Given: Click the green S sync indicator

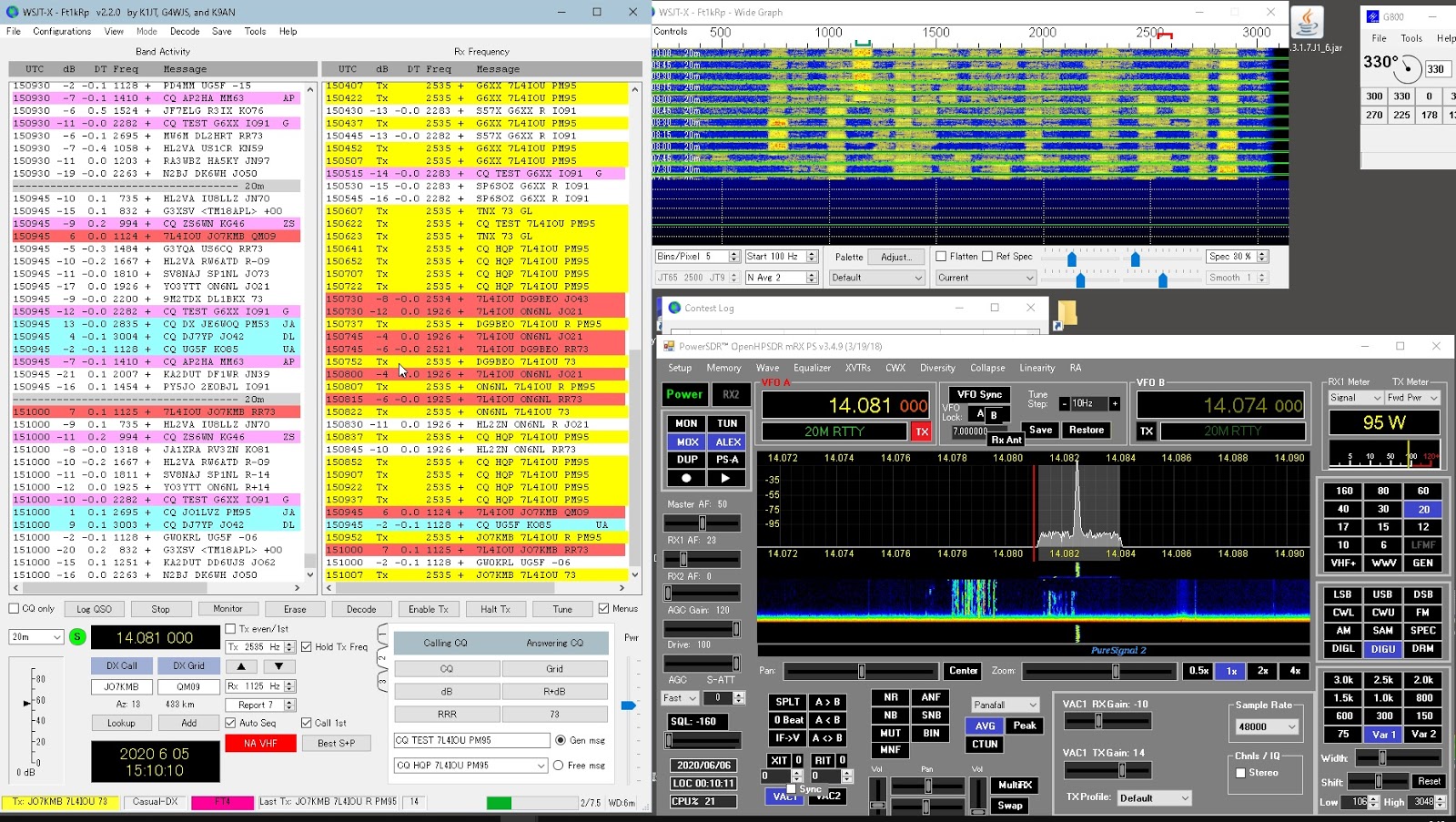Looking at the screenshot, I should point(77,637).
